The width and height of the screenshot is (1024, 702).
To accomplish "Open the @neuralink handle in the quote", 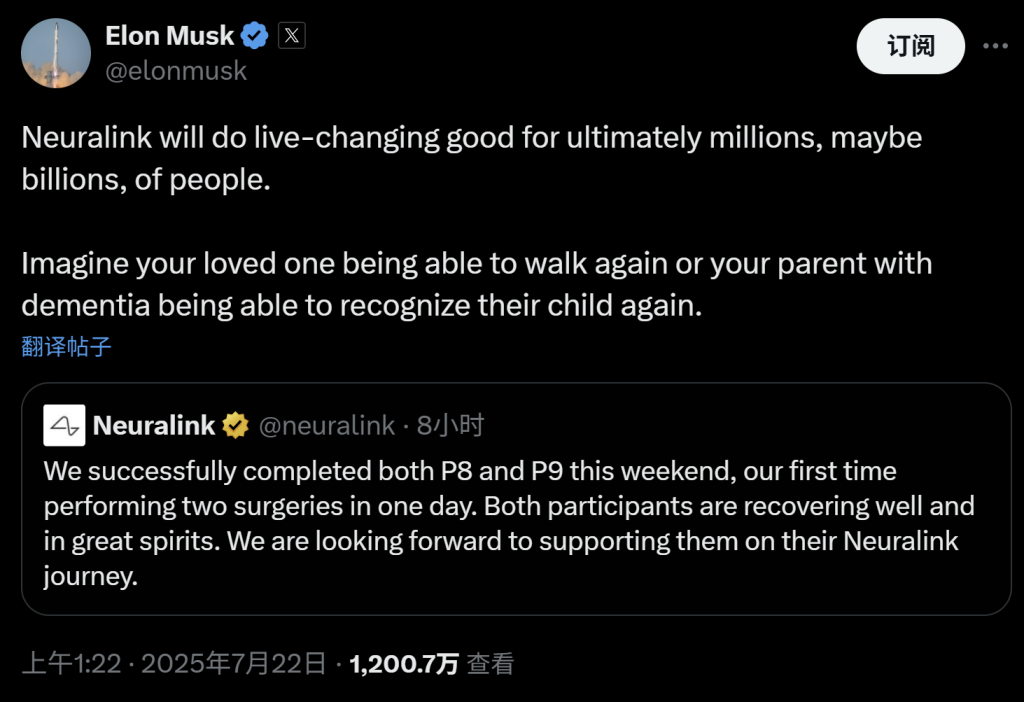I will click(x=327, y=426).
